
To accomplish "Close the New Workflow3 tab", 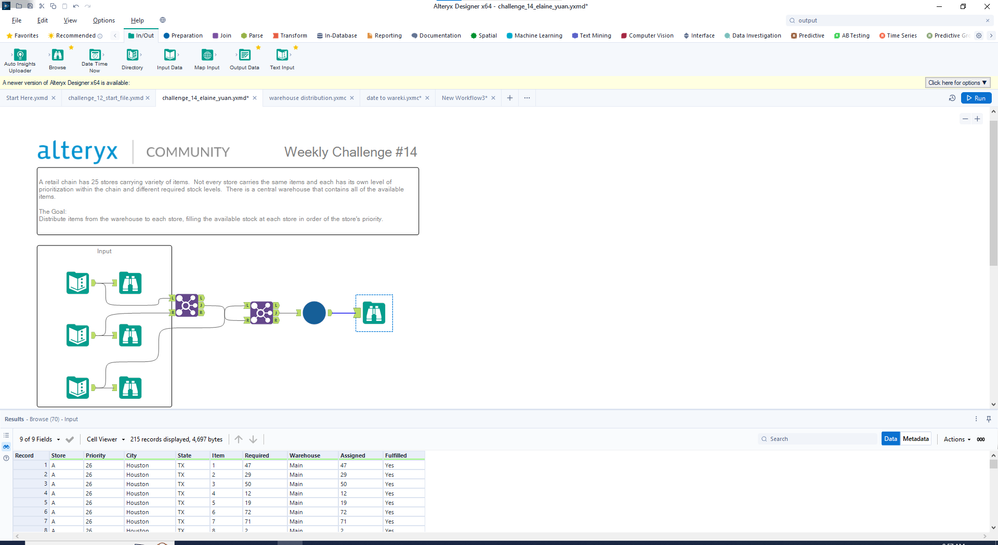I will (x=493, y=98).
